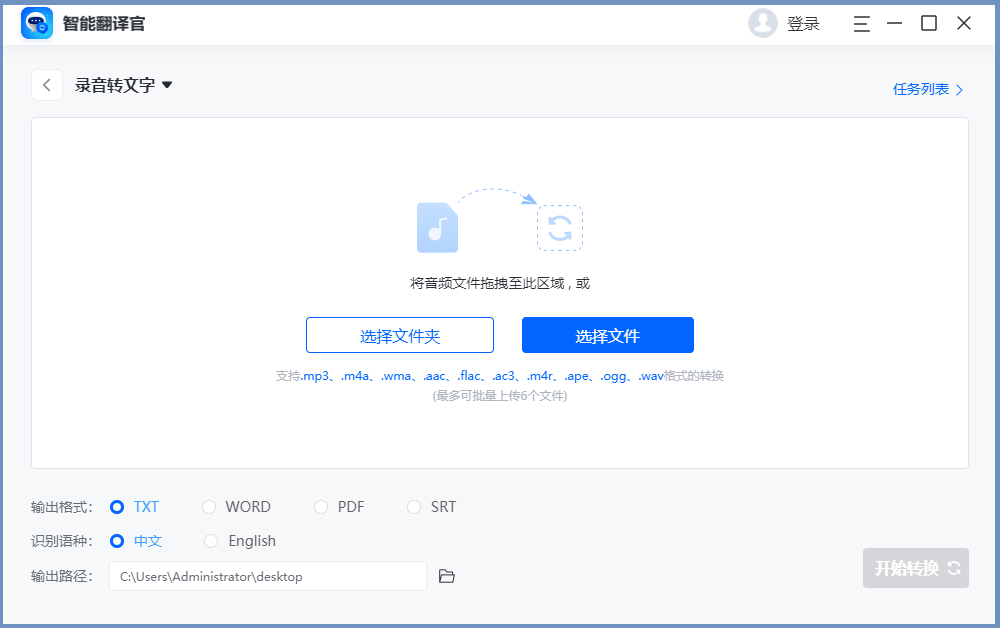Maximize the application window
Screen dimensions: 1000x628
click(929, 23)
